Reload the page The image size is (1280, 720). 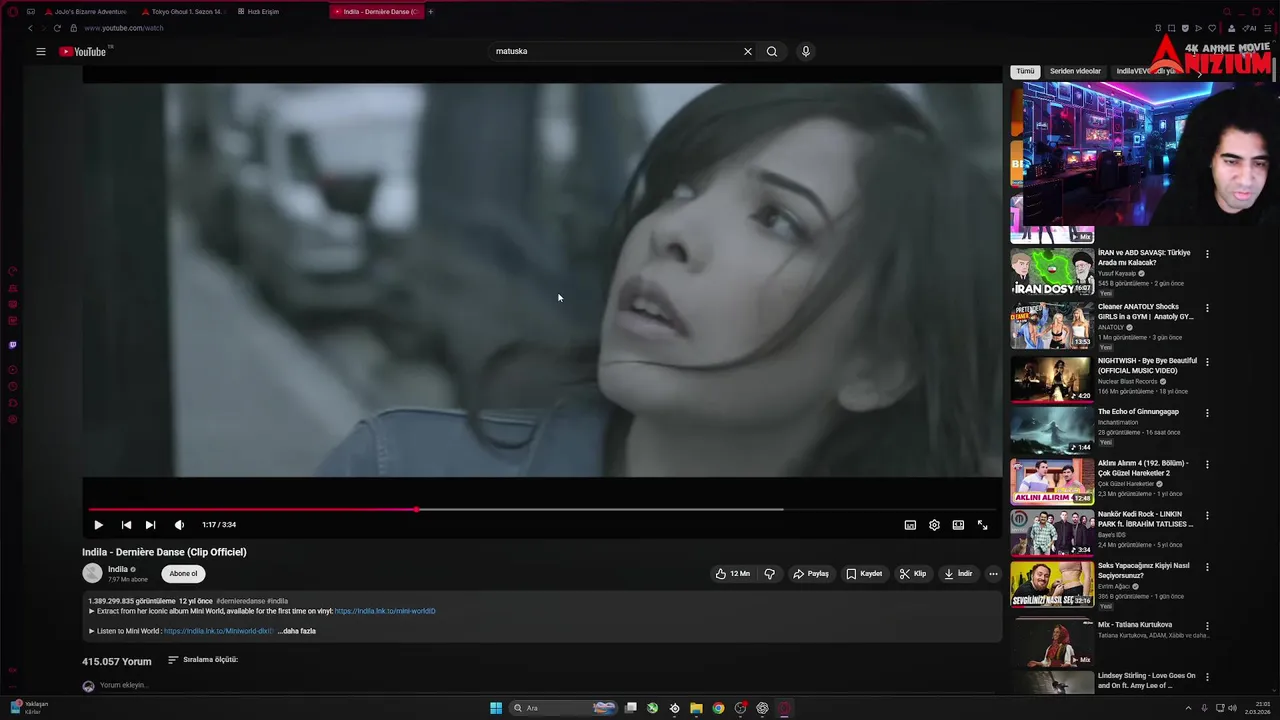click(57, 28)
